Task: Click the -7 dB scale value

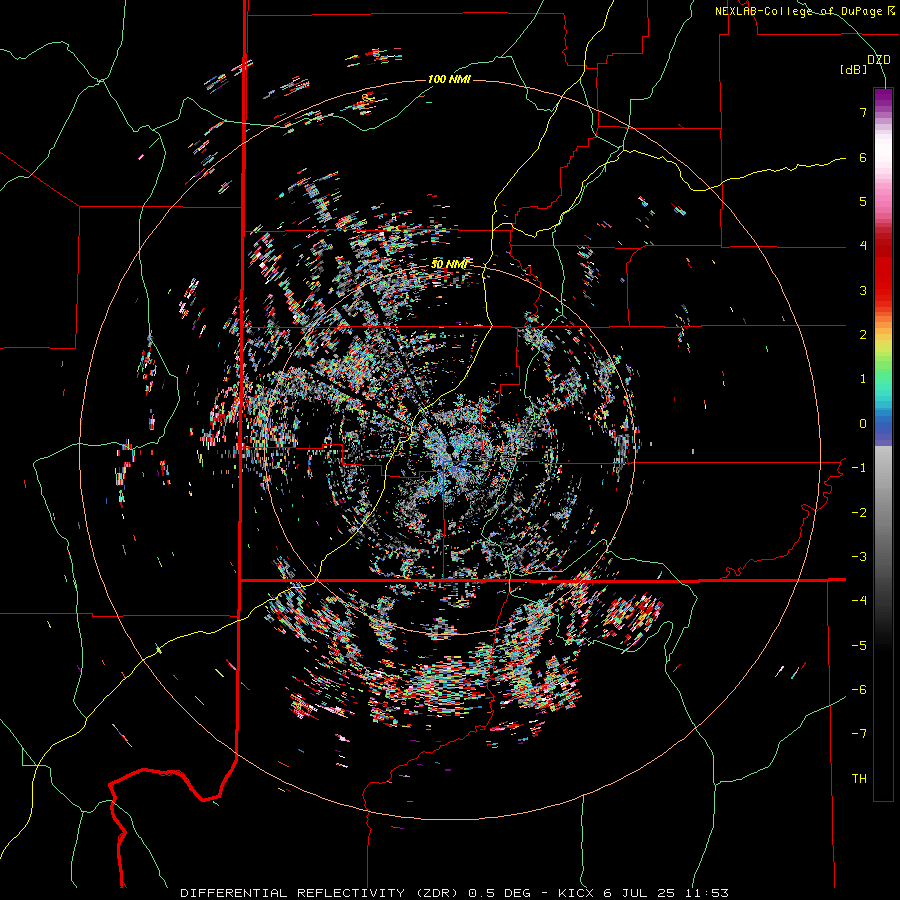Action: click(859, 734)
